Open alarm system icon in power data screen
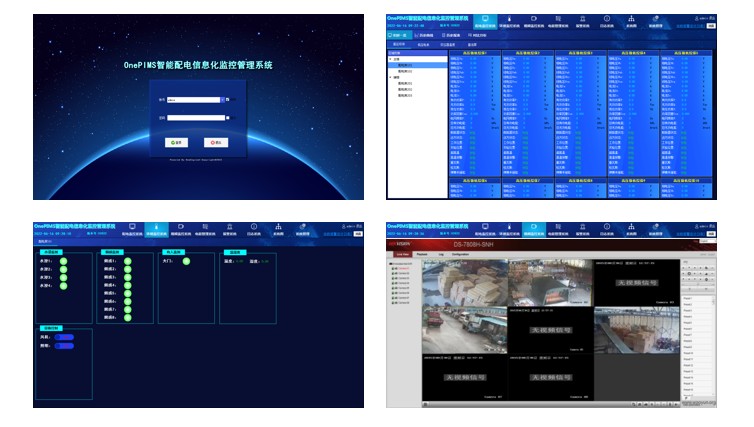The width and height of the screenshot is (754, 427). (583, 19)
